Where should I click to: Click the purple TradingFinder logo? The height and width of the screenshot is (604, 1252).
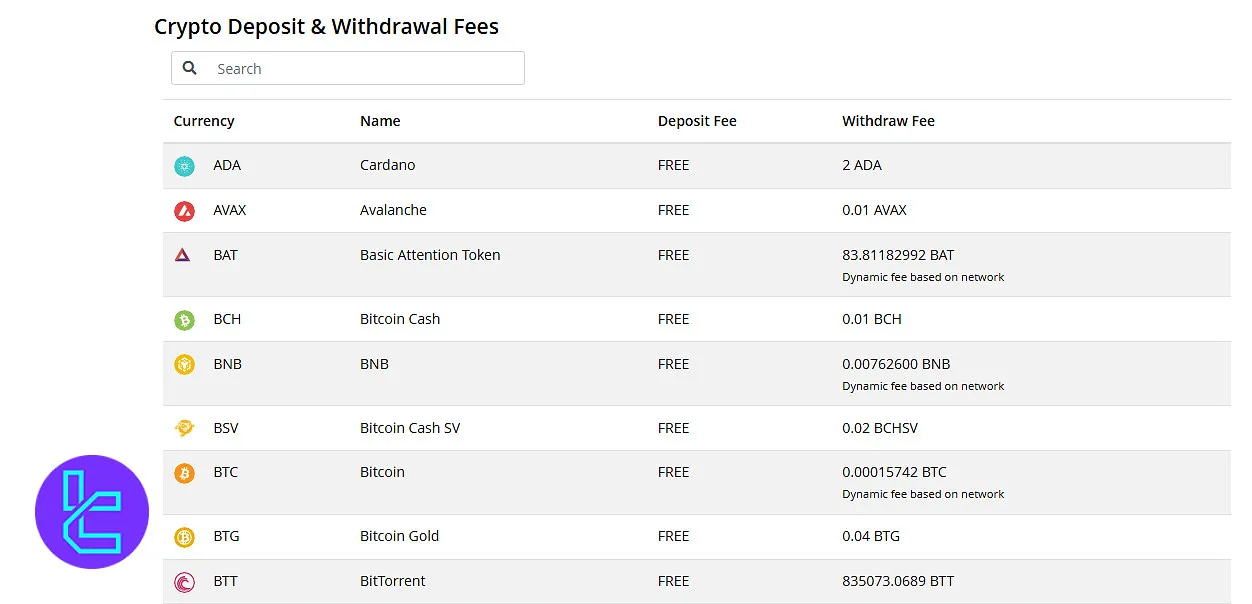pos(92,512)
